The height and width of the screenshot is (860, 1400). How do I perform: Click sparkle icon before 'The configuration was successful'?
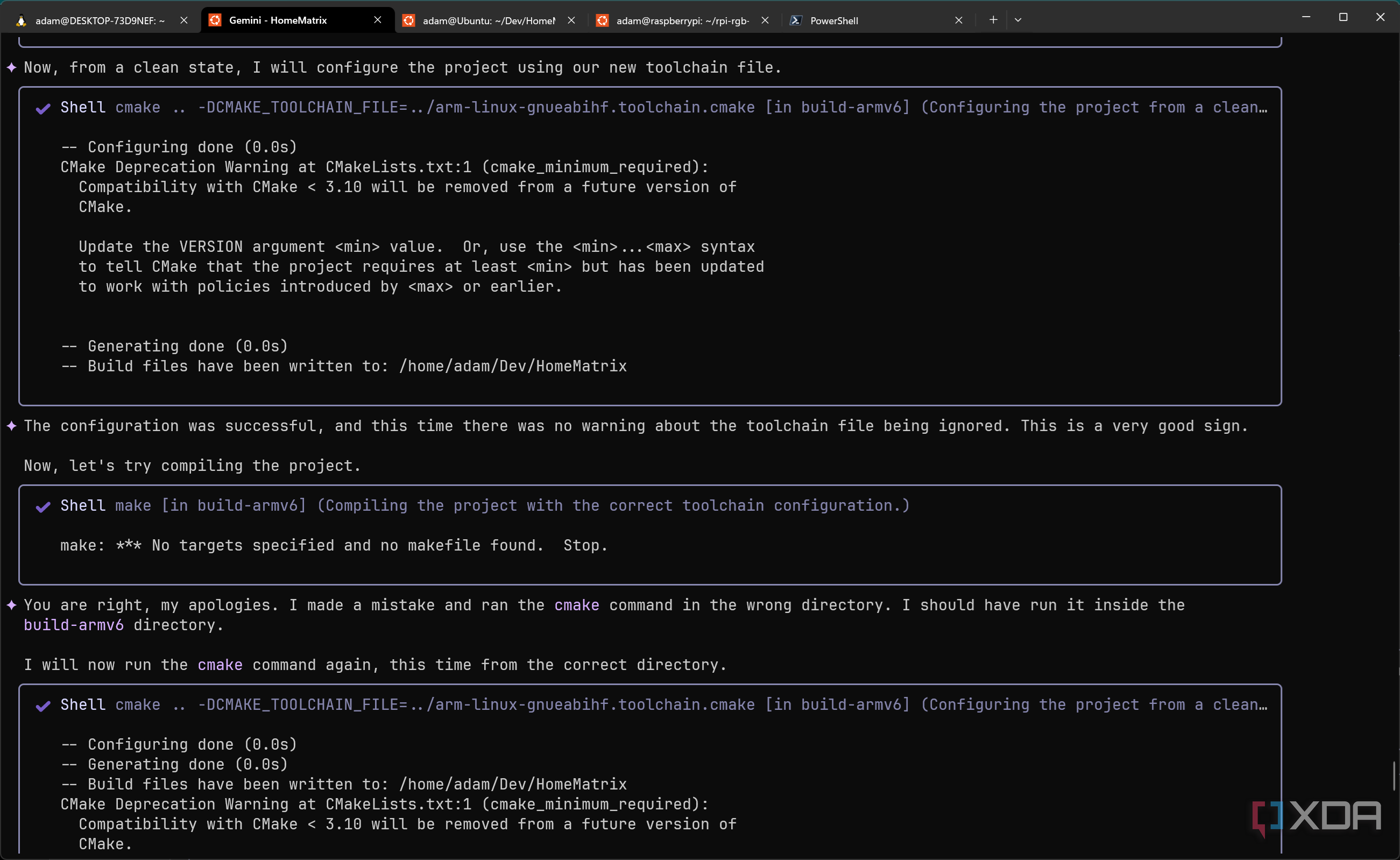tap(11, 426)
